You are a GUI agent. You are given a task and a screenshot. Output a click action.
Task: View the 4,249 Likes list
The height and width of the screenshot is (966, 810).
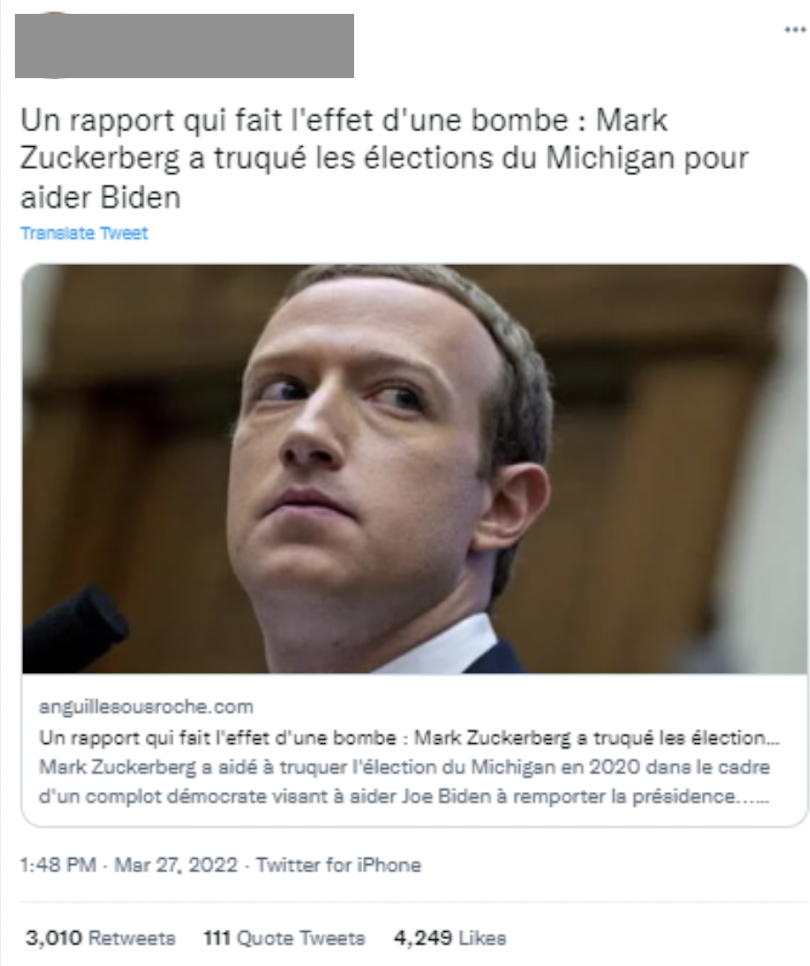(450, 938)
